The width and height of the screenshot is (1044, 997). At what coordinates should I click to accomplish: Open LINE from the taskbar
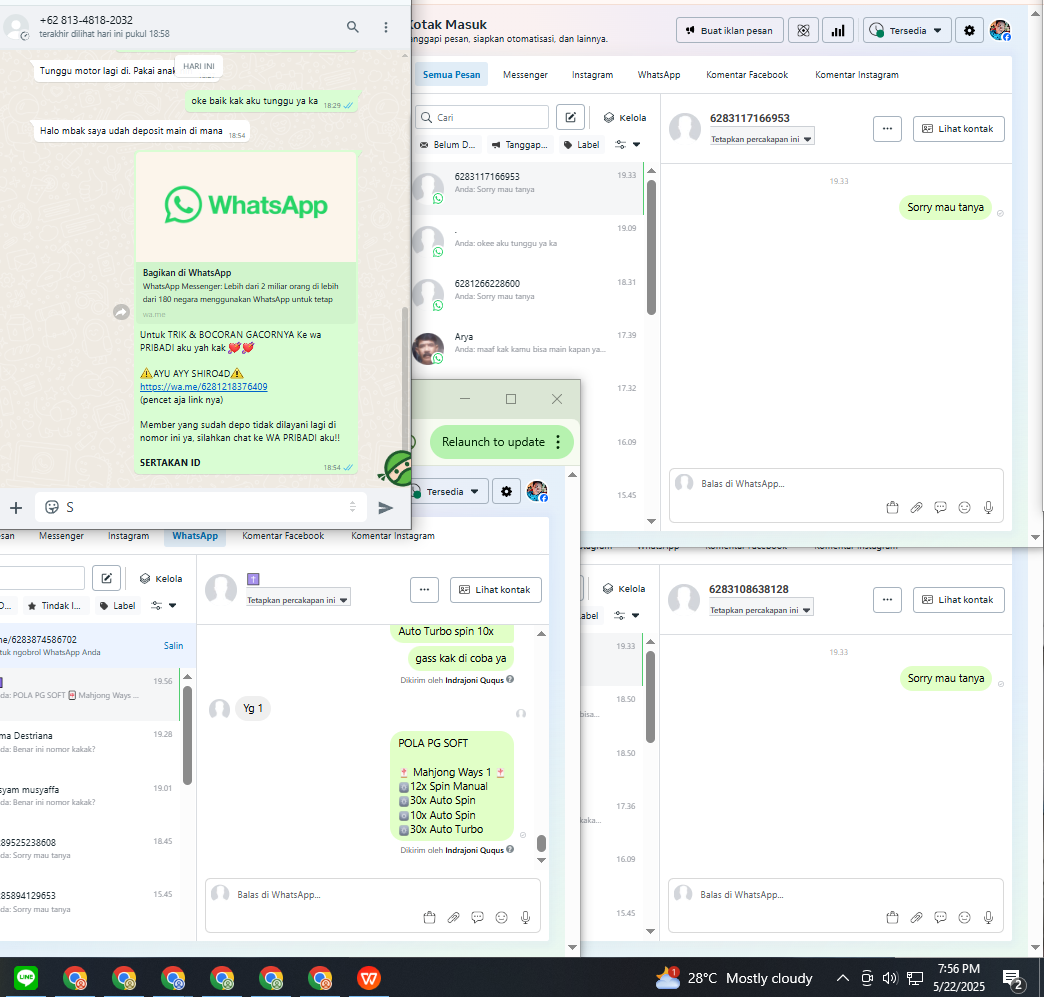(26, 978)
